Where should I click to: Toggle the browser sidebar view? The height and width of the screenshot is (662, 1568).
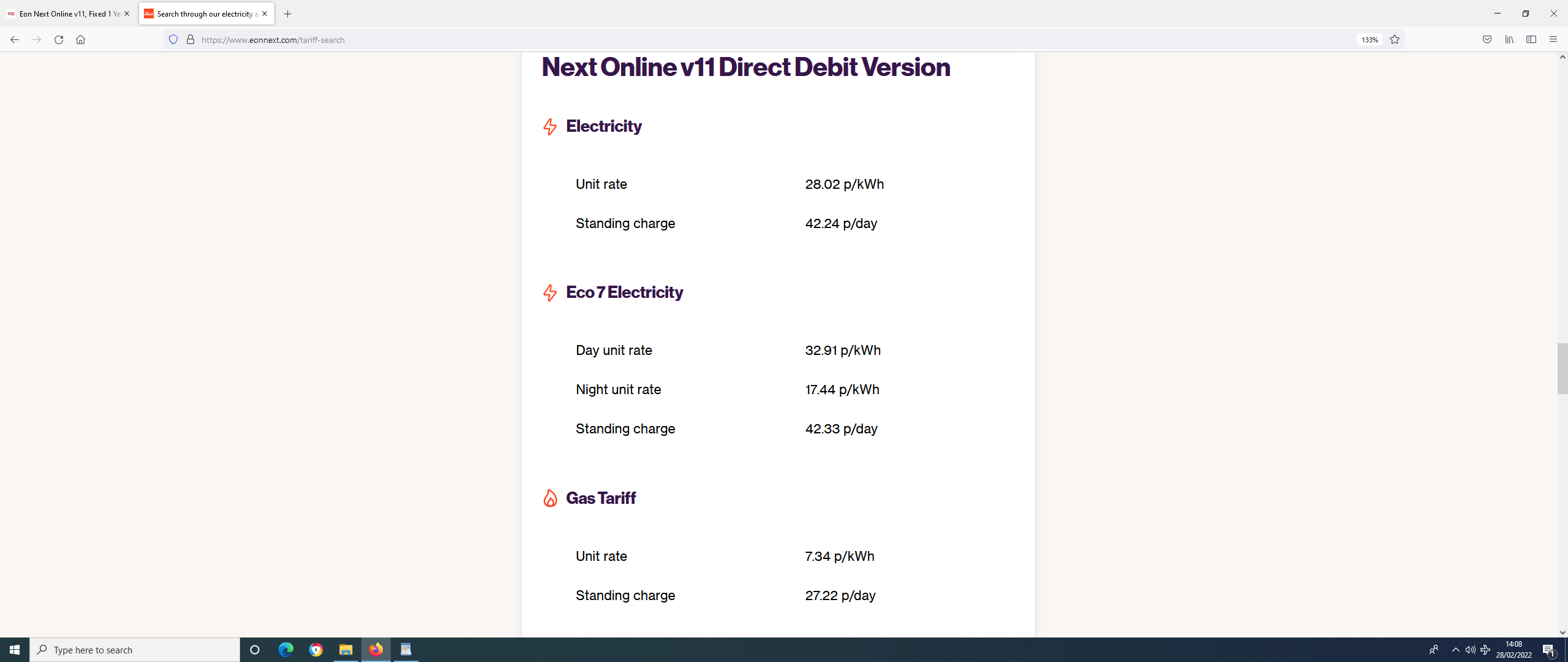tap(1531, 40)
